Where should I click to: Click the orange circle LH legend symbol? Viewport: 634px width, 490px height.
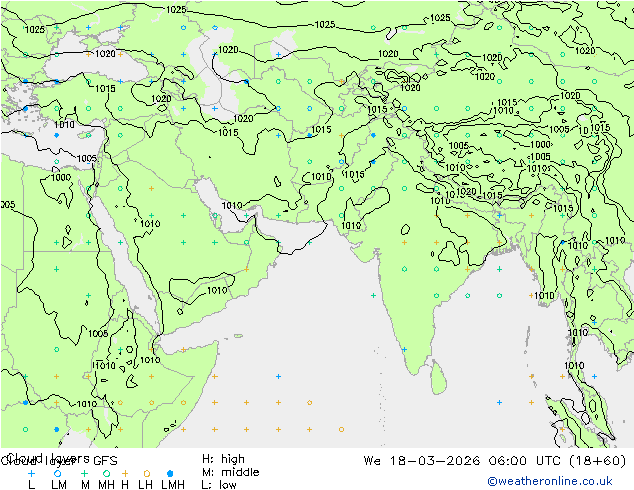coord(147,473)
